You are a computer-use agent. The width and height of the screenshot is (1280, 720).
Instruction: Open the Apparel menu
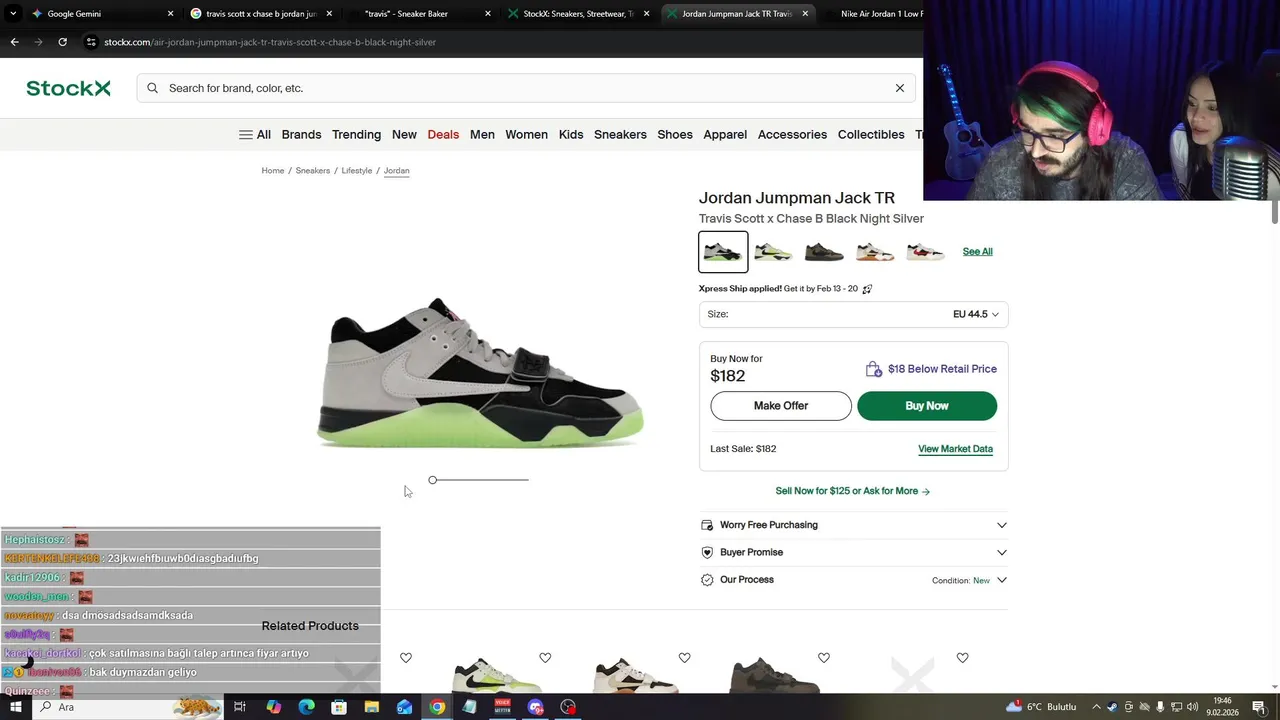[725, 134]
